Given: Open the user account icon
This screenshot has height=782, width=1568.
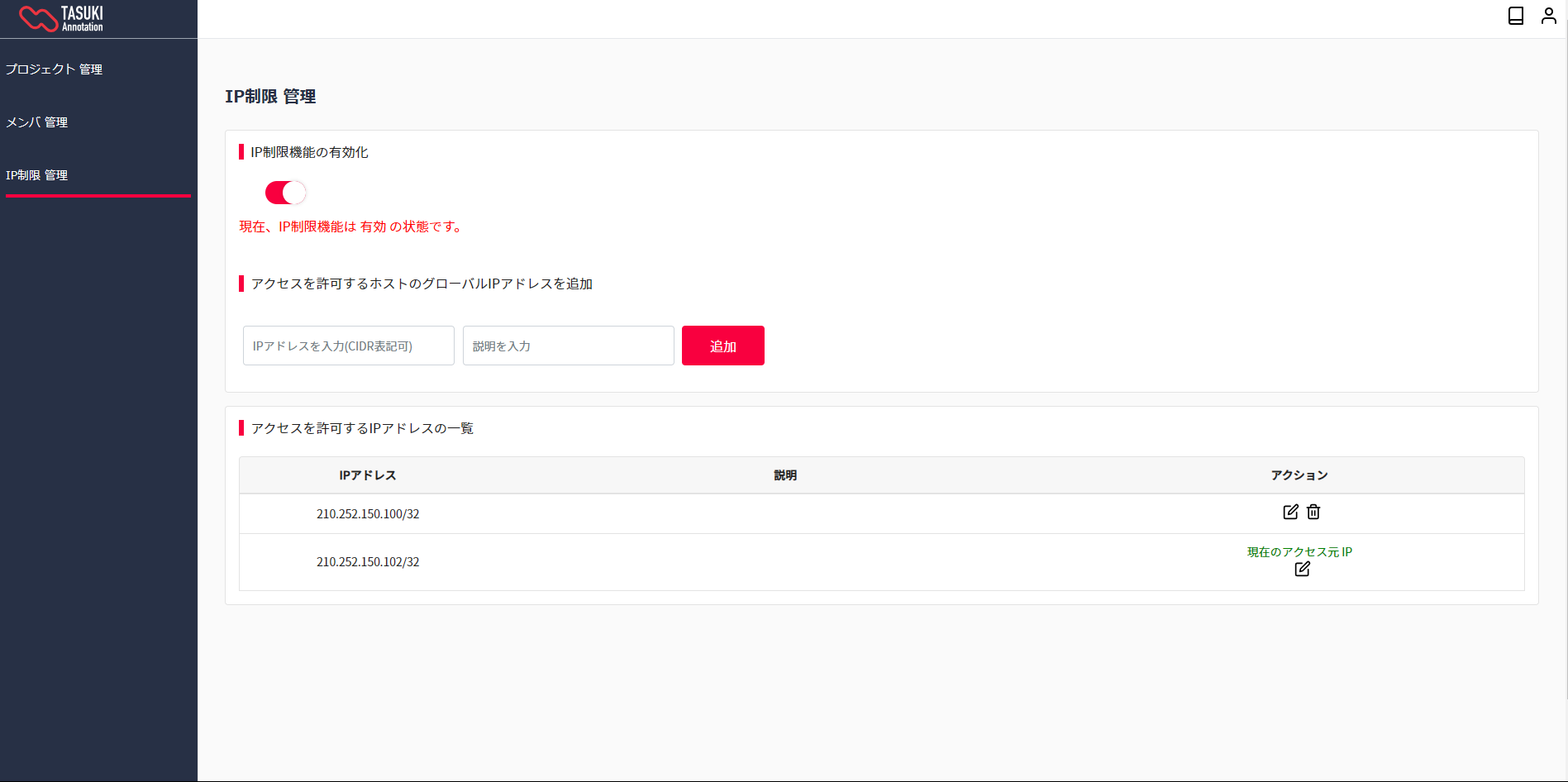Looking at the screenshot, I should pyautogui.click(x=1548, y=16).
